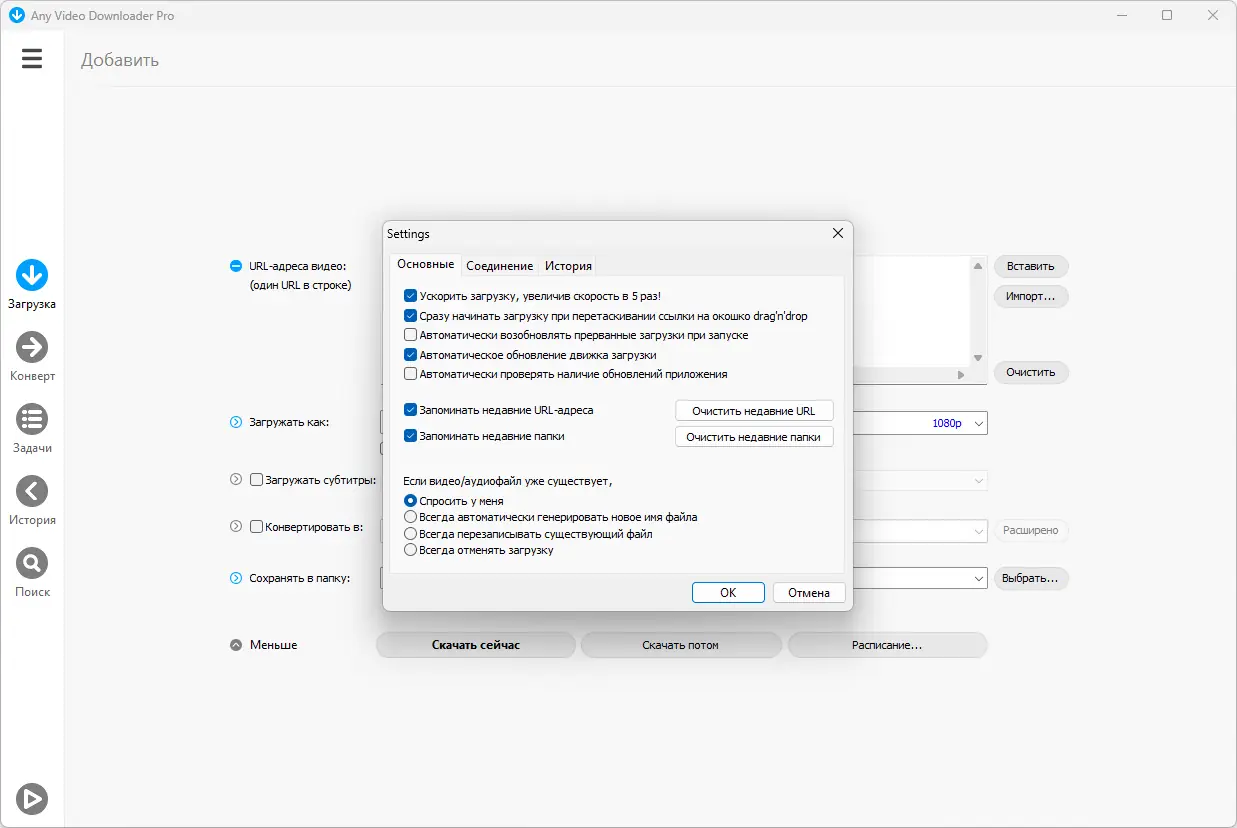Click the Скачать сейчас button
The image size is (1237, 828).
pyautogui.click(x=476, y=645)
